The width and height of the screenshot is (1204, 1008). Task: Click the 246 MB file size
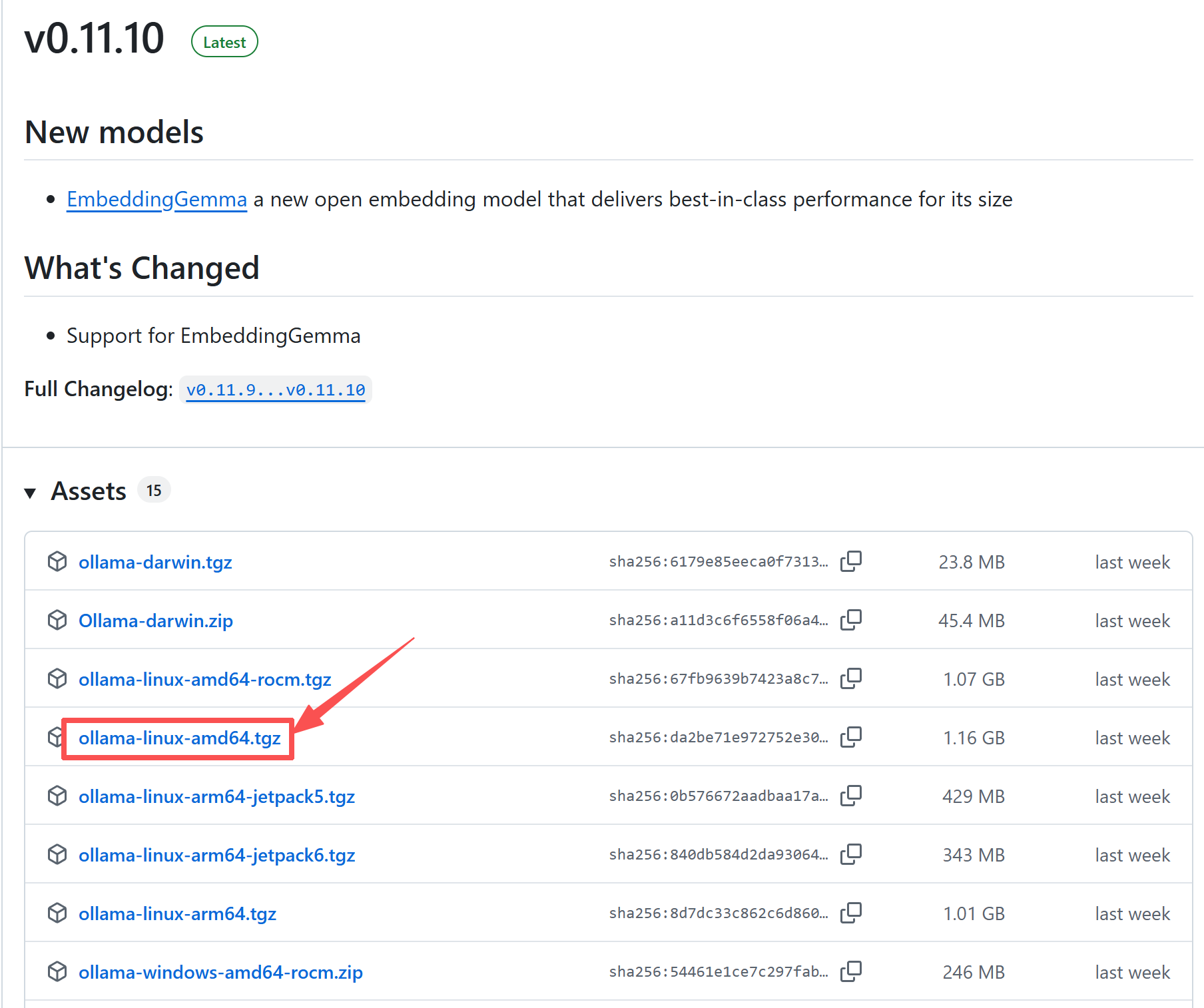point(974,972)
